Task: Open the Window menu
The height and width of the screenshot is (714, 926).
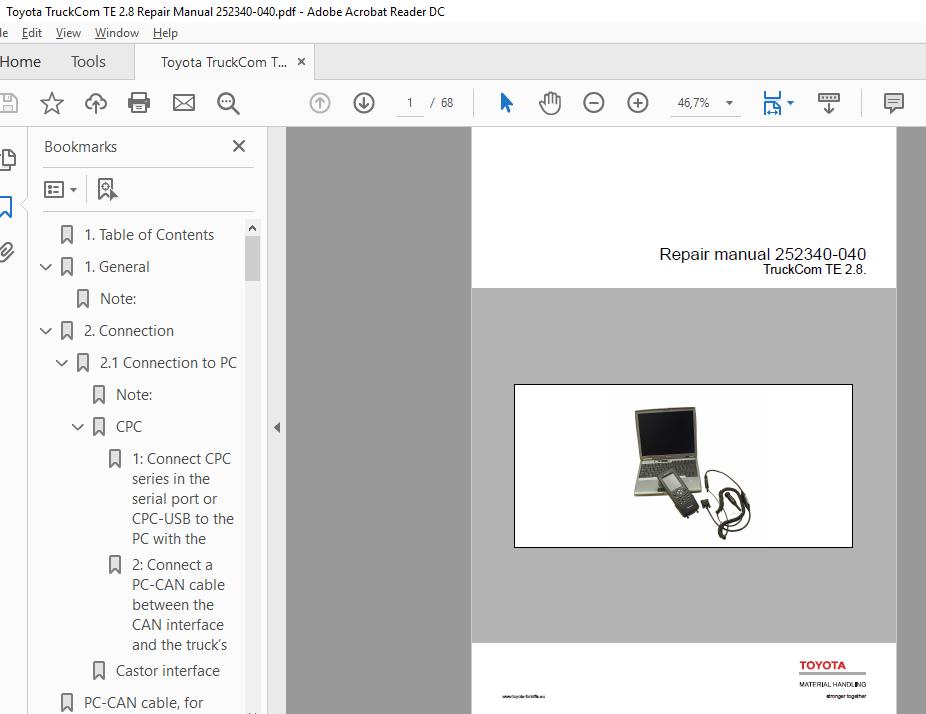Action: (x=117, y=33)
